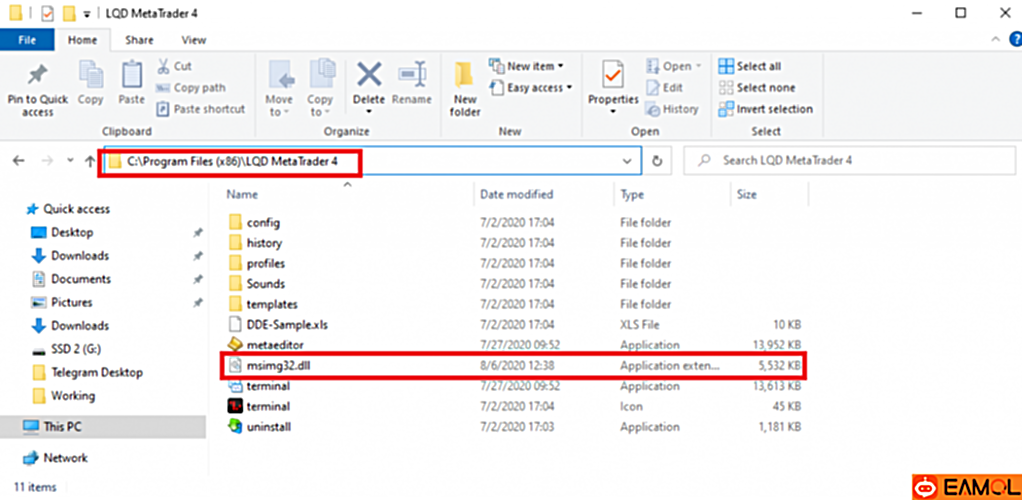Click Open in the Open group
1022x500 pixels.
pos(674,66)
